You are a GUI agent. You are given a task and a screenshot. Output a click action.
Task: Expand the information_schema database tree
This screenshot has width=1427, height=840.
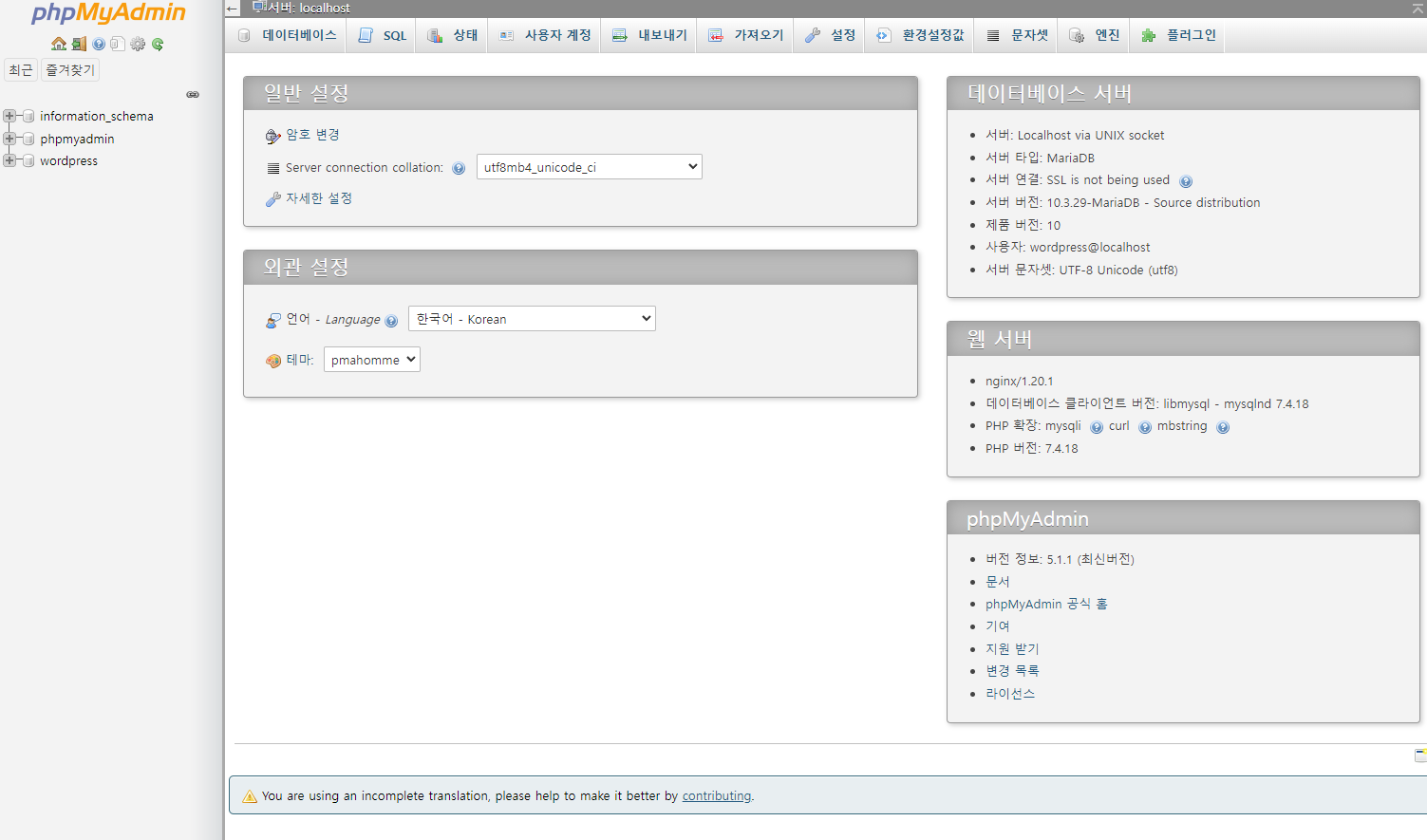click(x=9, y=116)
